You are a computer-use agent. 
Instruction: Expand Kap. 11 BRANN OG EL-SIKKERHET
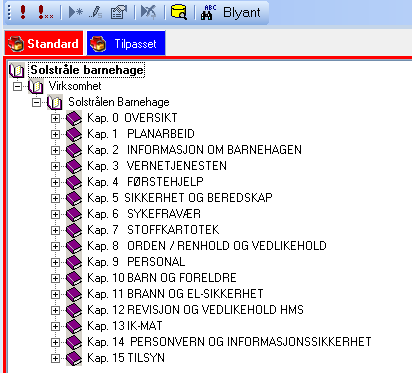point(55,294)
